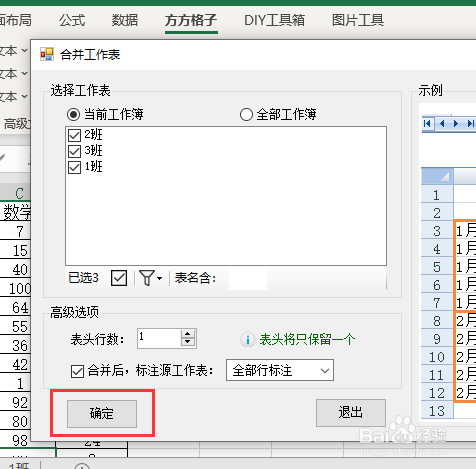This screenshot has width=476, height=469.
Task: Open the filter funnel dropdown
Action: pyautogui.click(x=150, y=278)
